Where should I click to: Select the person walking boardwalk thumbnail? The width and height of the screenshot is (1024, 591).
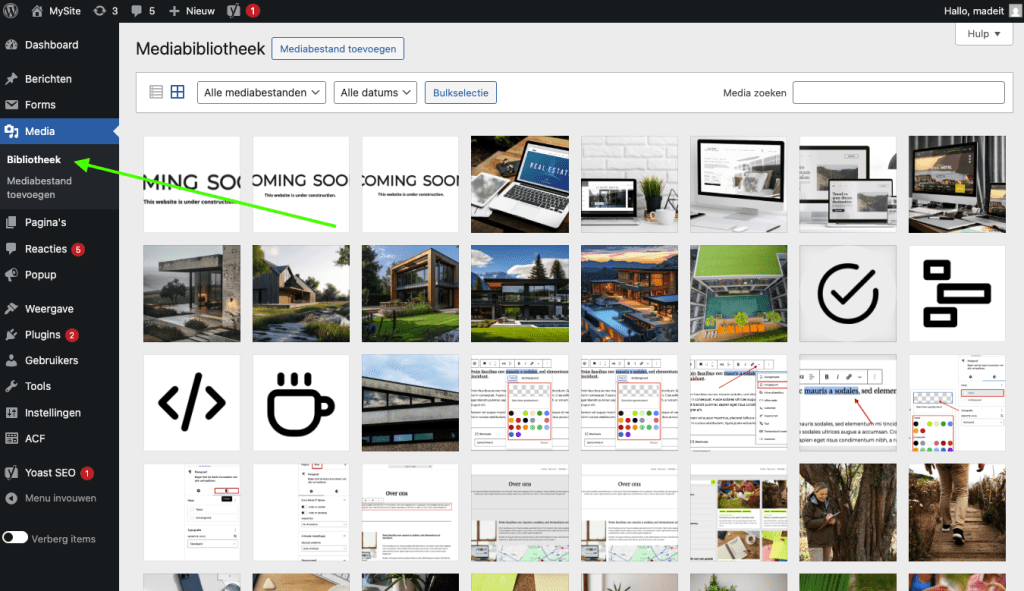tap(957, 513)
